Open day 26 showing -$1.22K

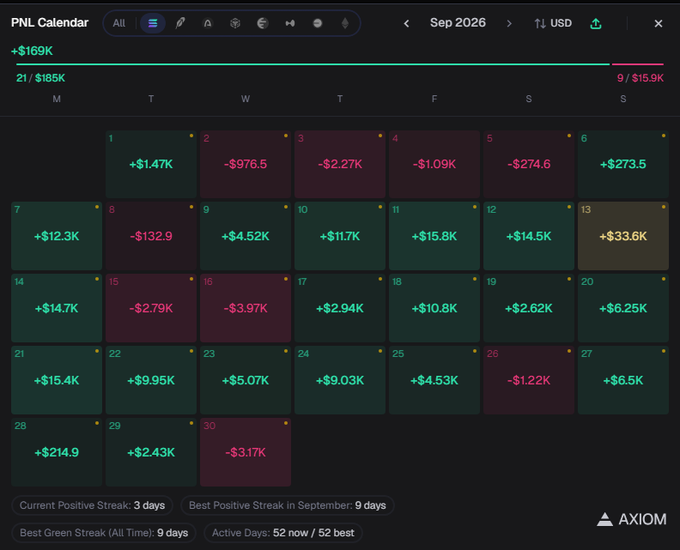click(x=529, y=380)
